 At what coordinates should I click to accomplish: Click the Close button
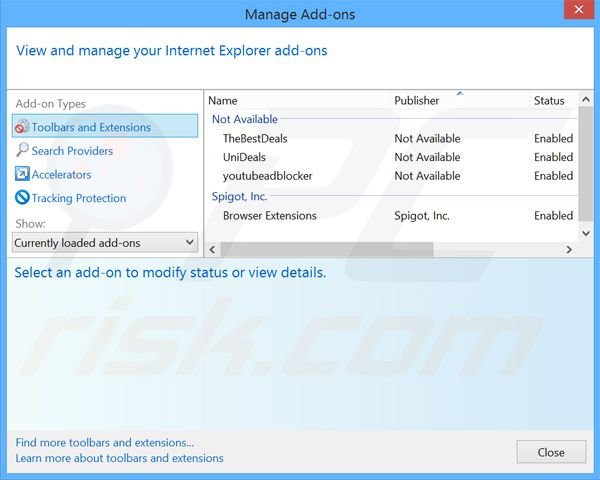[x=551, y=452]
